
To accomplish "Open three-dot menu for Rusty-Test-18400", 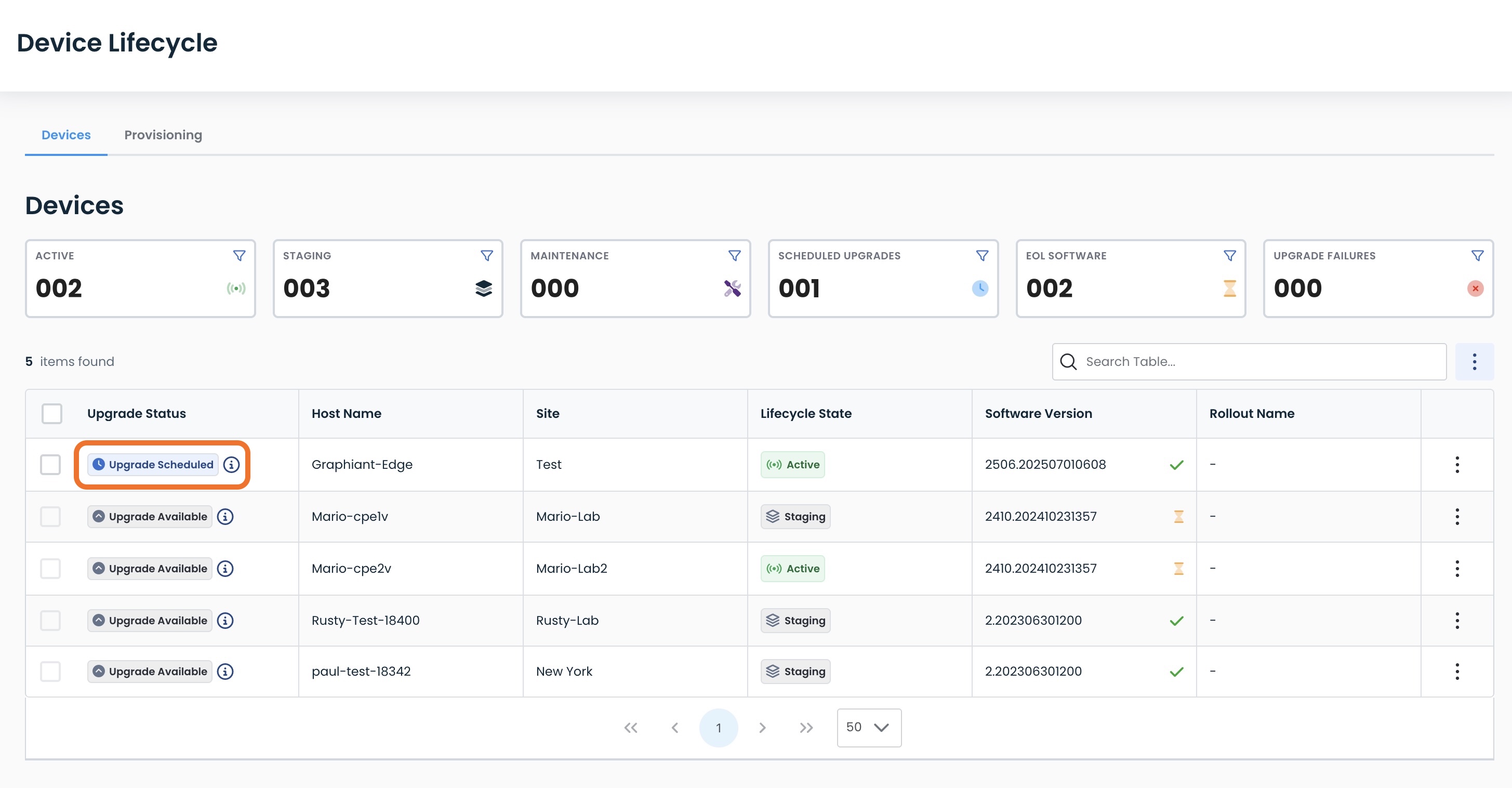I will point(1457,621).
